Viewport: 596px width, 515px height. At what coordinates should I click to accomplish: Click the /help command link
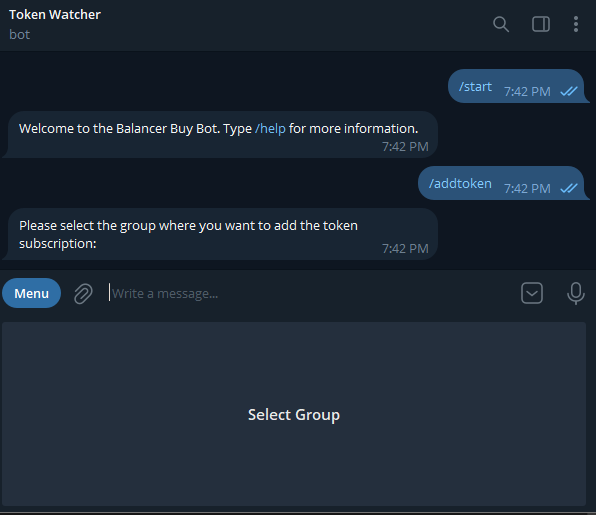[270, 128]
